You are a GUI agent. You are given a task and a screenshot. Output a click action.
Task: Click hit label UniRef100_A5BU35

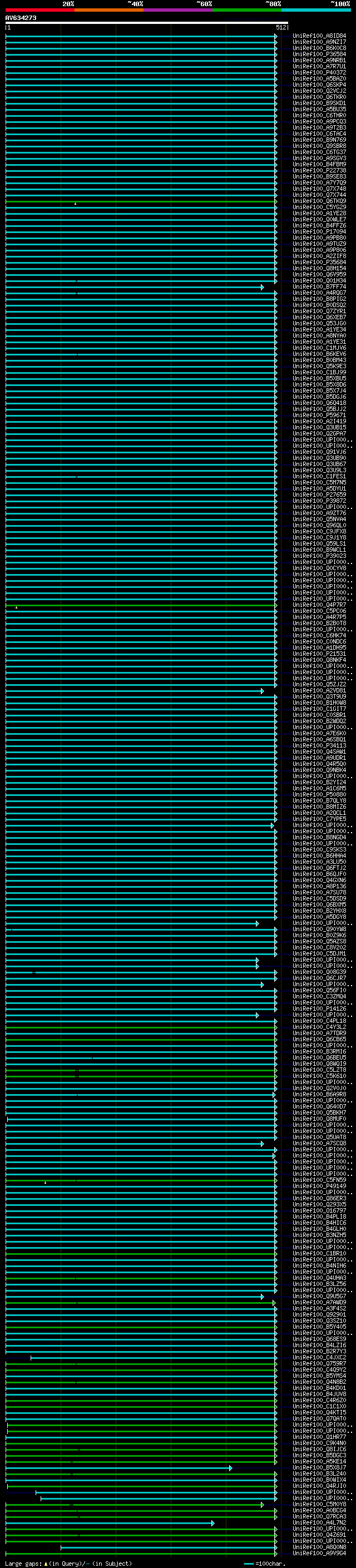319,109
